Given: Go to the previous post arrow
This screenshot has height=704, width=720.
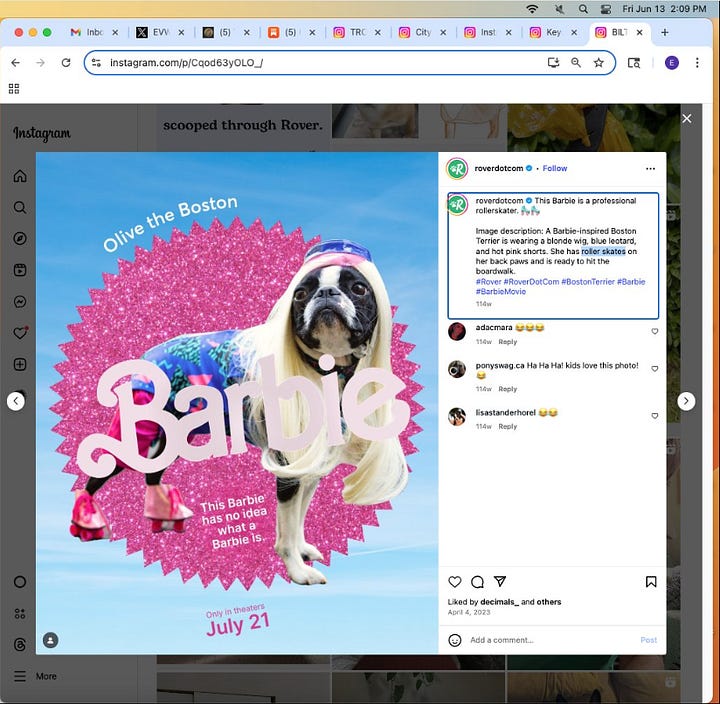Looking at the screenshot, I should (16, 401).
